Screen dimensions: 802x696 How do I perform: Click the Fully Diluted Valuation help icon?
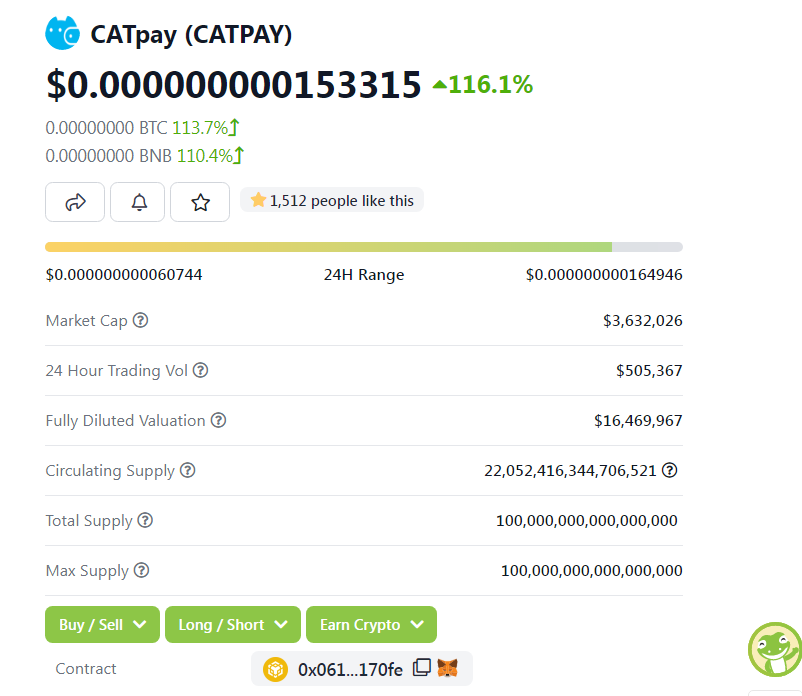pyautogui.click(x=218, y=420)
